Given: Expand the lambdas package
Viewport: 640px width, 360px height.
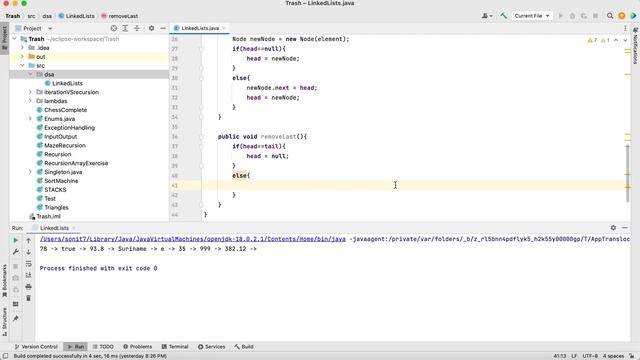Looking at the screenshot, I should [30, 101].
